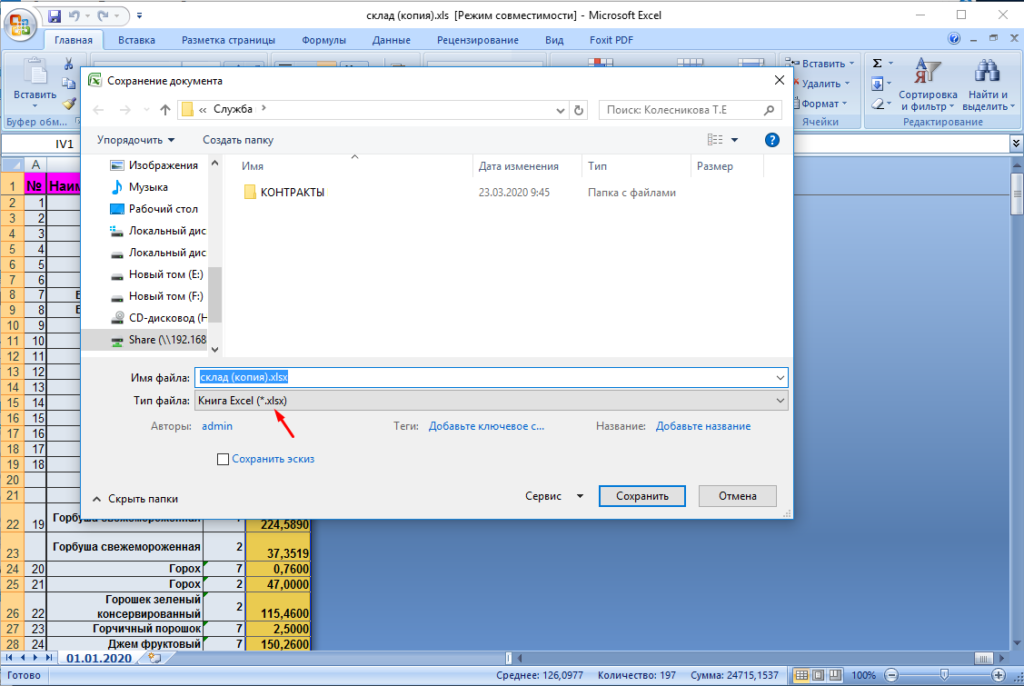Click the Отмена button
Screen dimensions: 1024x686
point(737,496)
